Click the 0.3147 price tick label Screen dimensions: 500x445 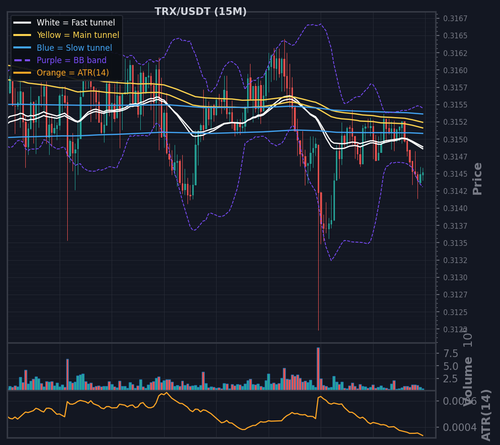point(455,157)
